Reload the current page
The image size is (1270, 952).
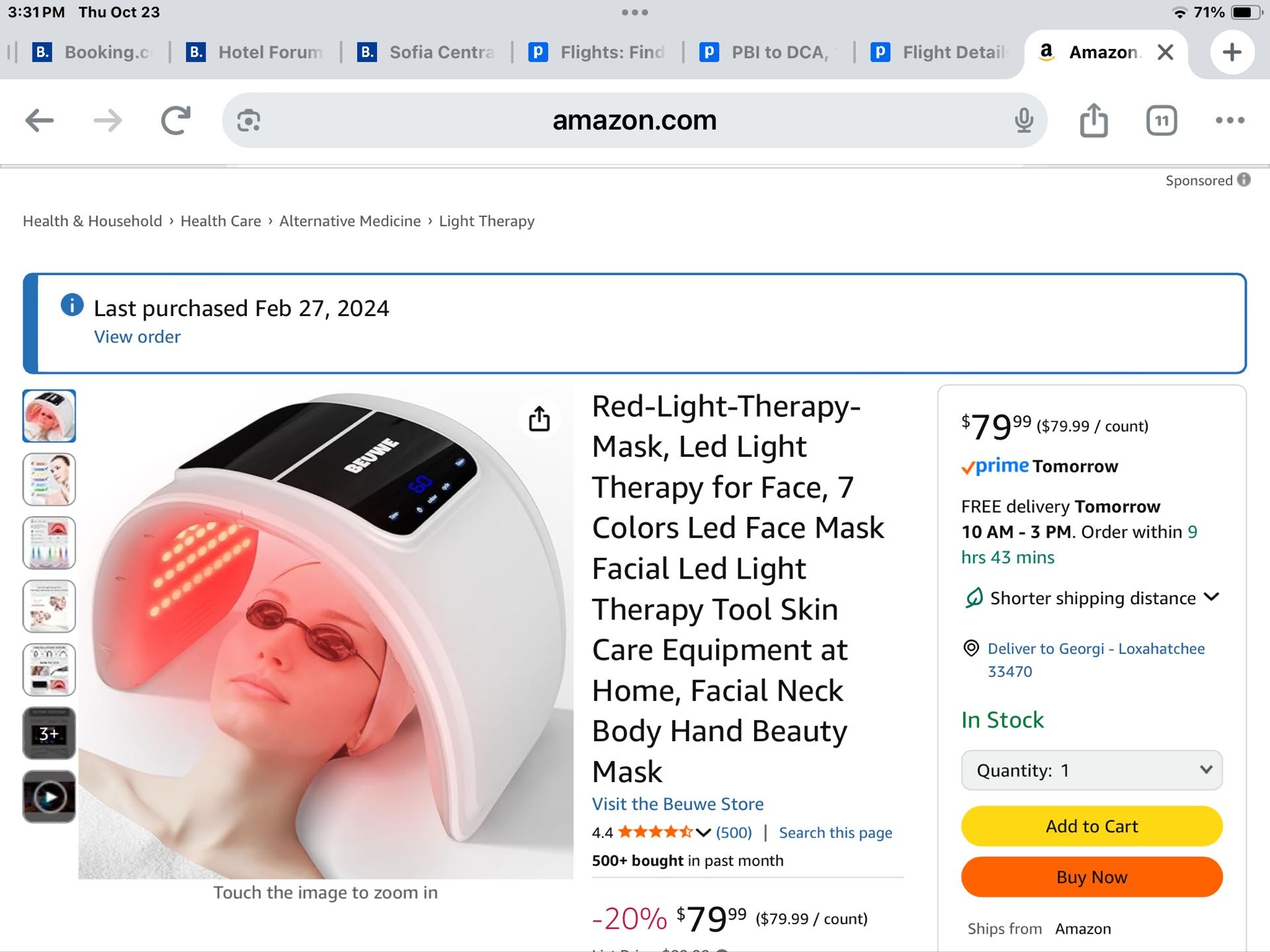[175, 120]
